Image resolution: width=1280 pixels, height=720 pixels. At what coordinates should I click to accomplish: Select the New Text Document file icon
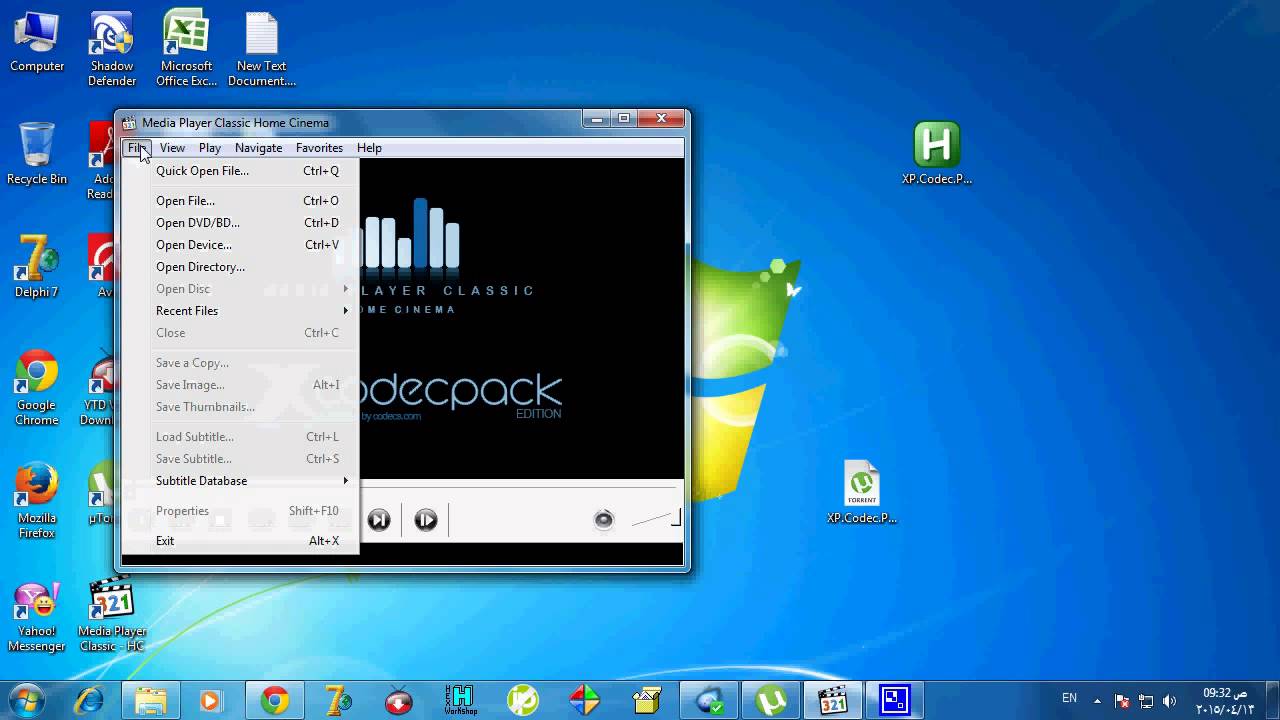click(262, 49)
